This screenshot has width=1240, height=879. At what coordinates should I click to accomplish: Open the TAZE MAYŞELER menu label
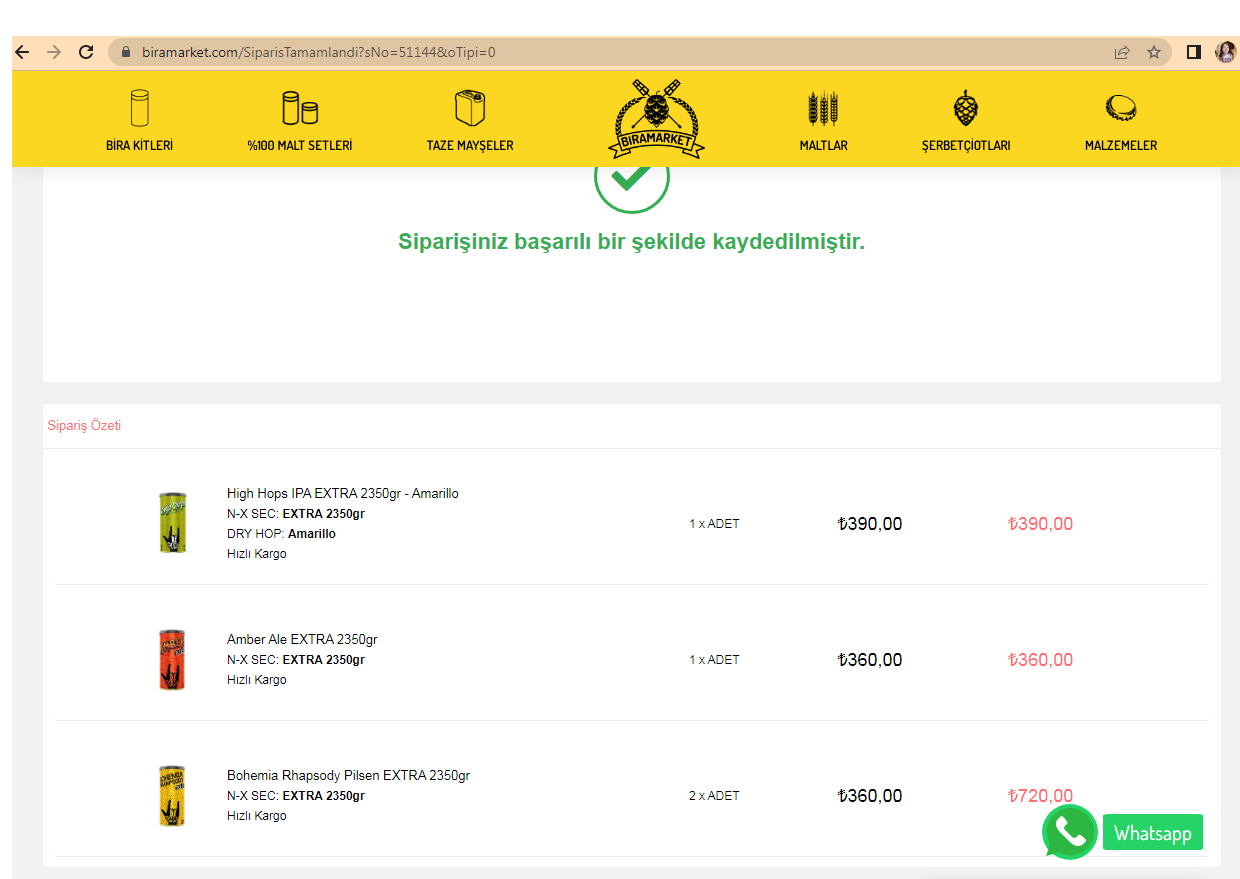[470, 146]
